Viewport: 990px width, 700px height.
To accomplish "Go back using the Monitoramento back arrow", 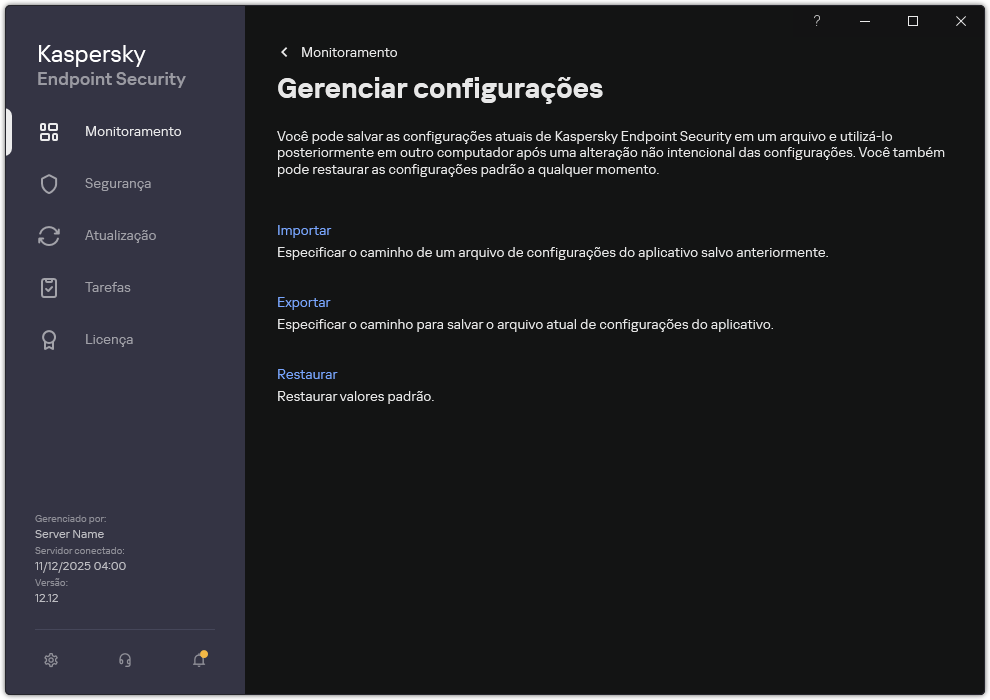I will [x=284, y=52].
